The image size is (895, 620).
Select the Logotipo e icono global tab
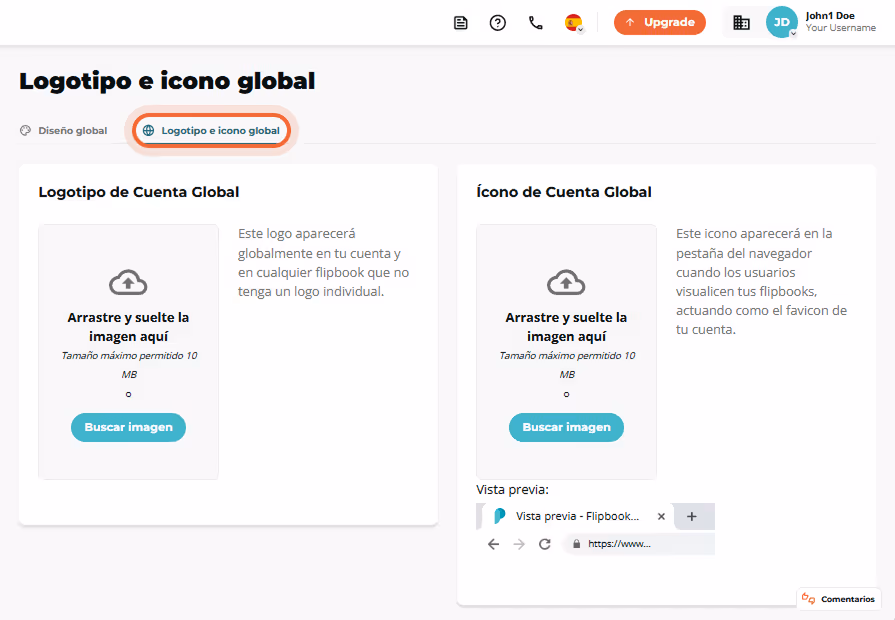coord(212,131)
